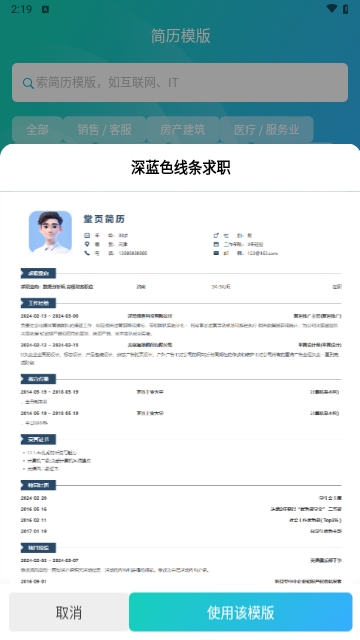
Task: Tap the avatar photo in resume preview
Action: (x=50, y=232)
